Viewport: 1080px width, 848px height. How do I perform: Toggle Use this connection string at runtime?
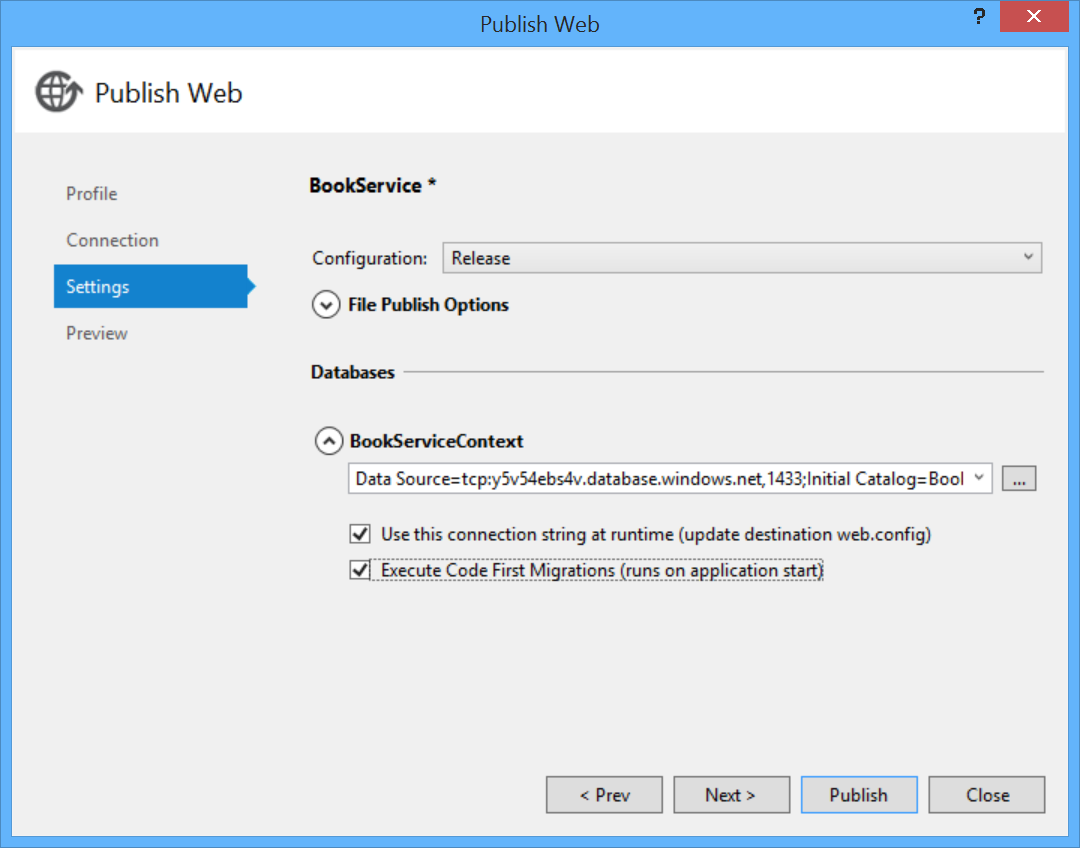(360, 534)
